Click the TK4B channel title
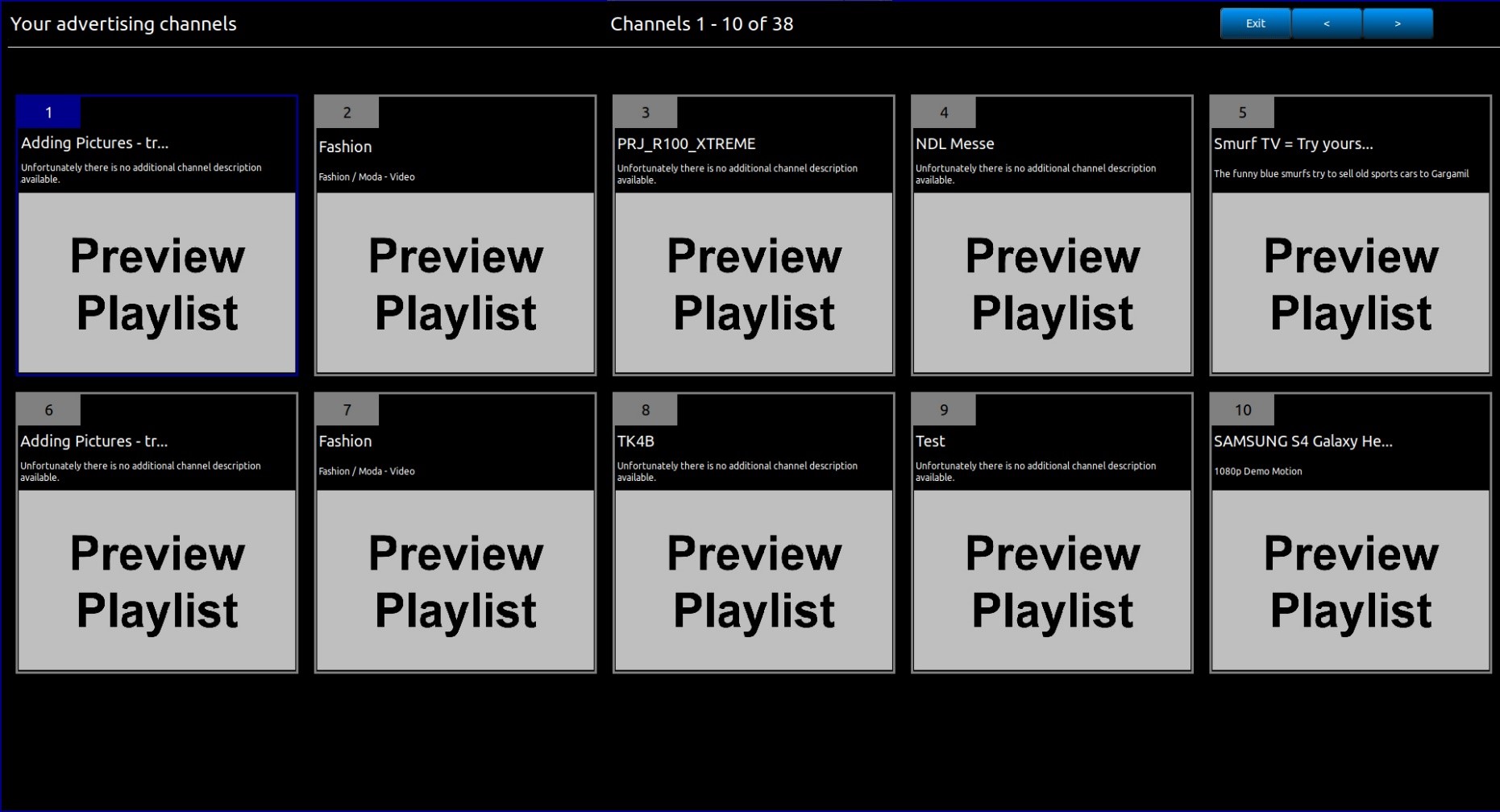 coord(635,441)
